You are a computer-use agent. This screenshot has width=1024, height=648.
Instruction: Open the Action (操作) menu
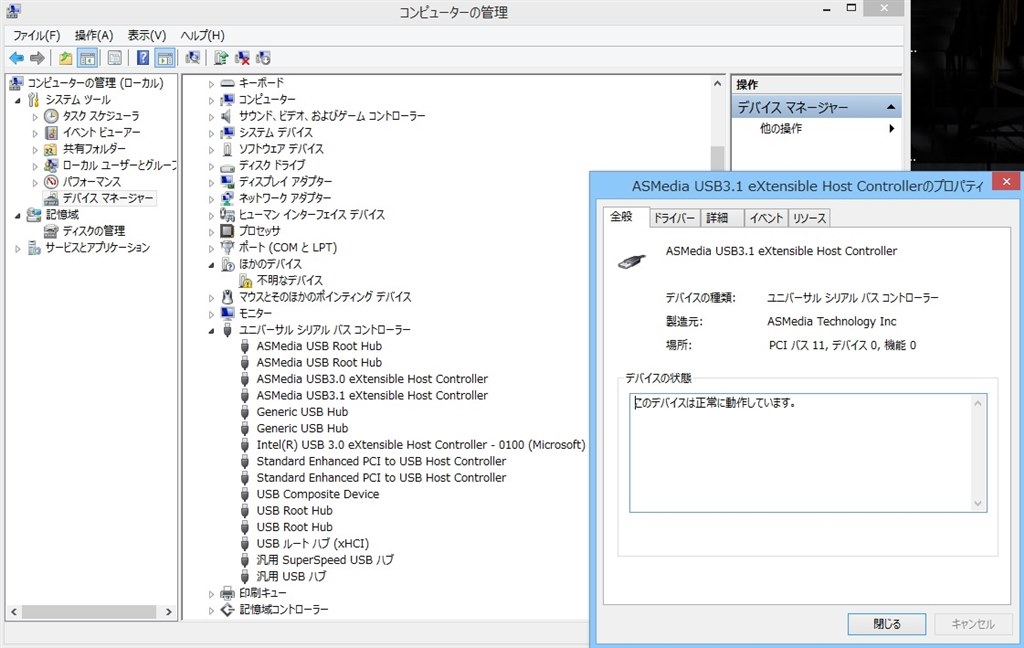point(93,35)
